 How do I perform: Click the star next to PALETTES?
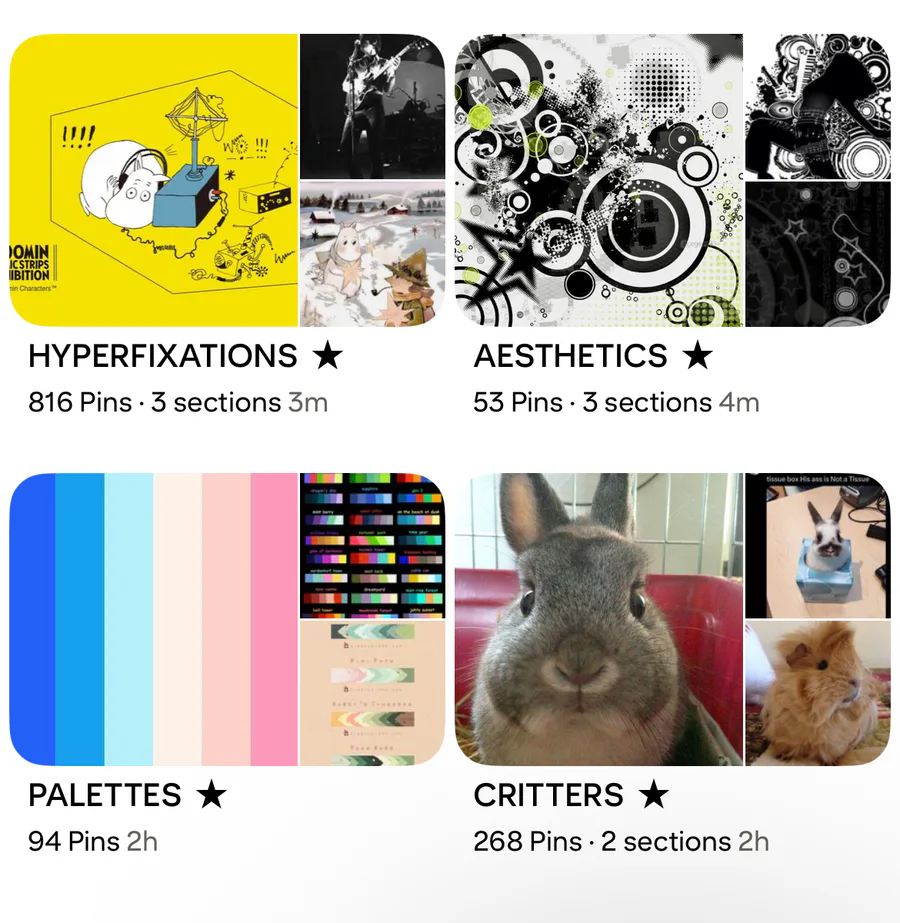pyautogui.click(x=211, y=794)
